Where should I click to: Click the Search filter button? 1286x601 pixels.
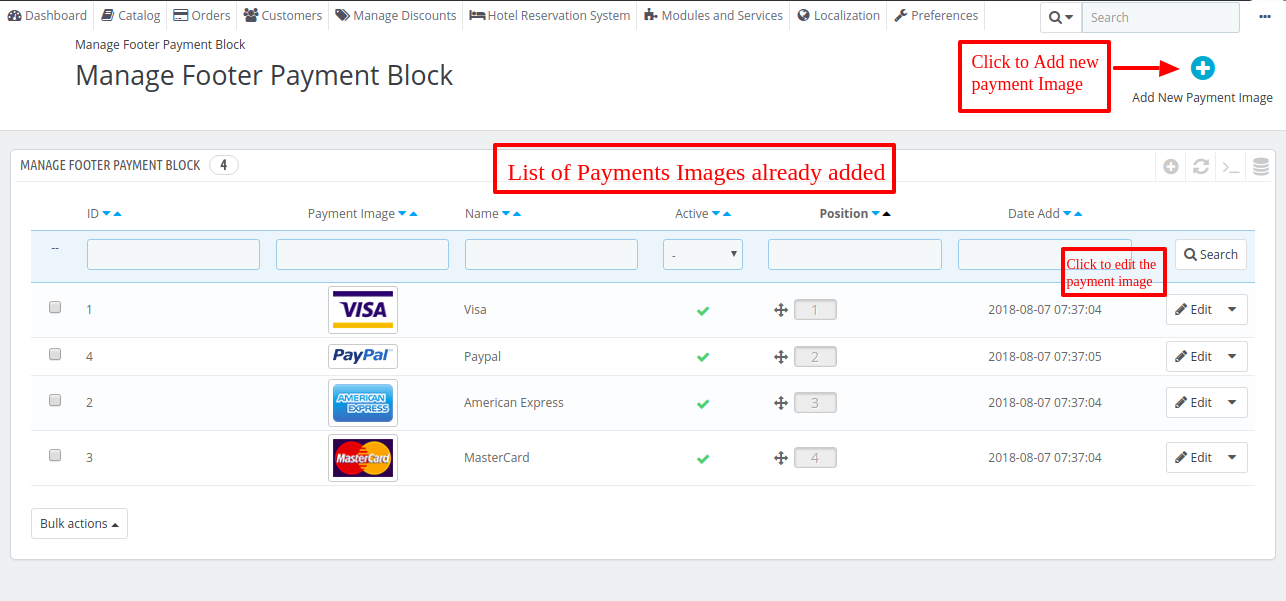pyautogui.click(x=1211, y=255)
